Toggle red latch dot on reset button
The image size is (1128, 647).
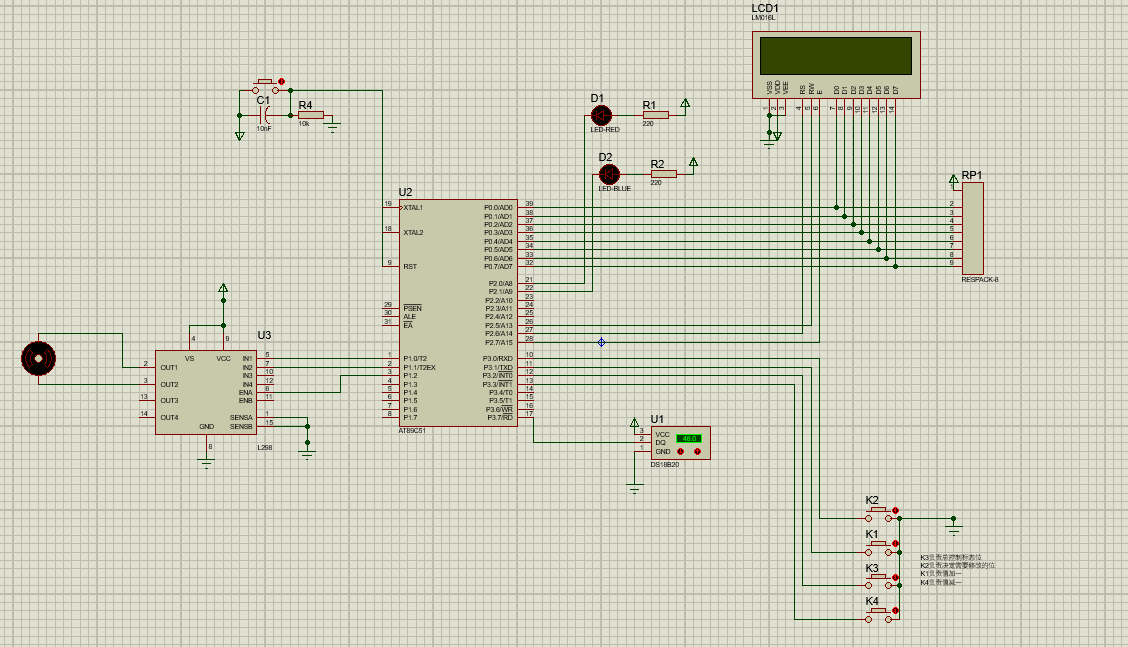(281, 81)
